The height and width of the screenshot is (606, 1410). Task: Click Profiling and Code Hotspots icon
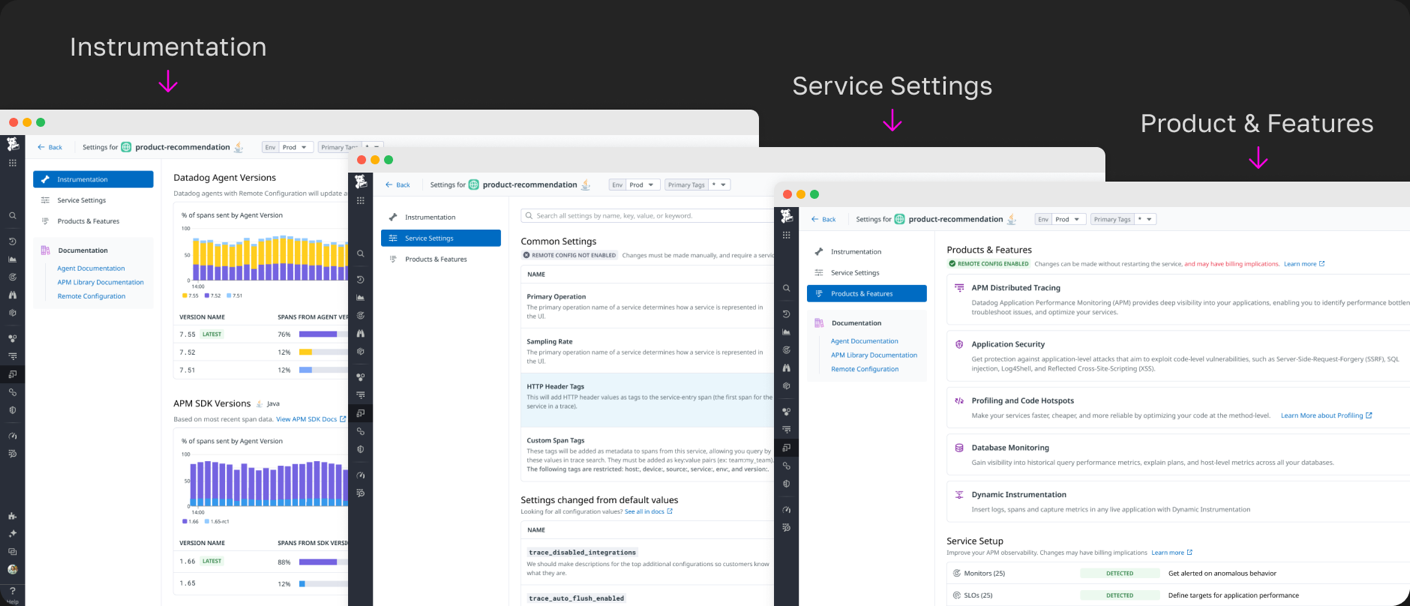(960, 401)
